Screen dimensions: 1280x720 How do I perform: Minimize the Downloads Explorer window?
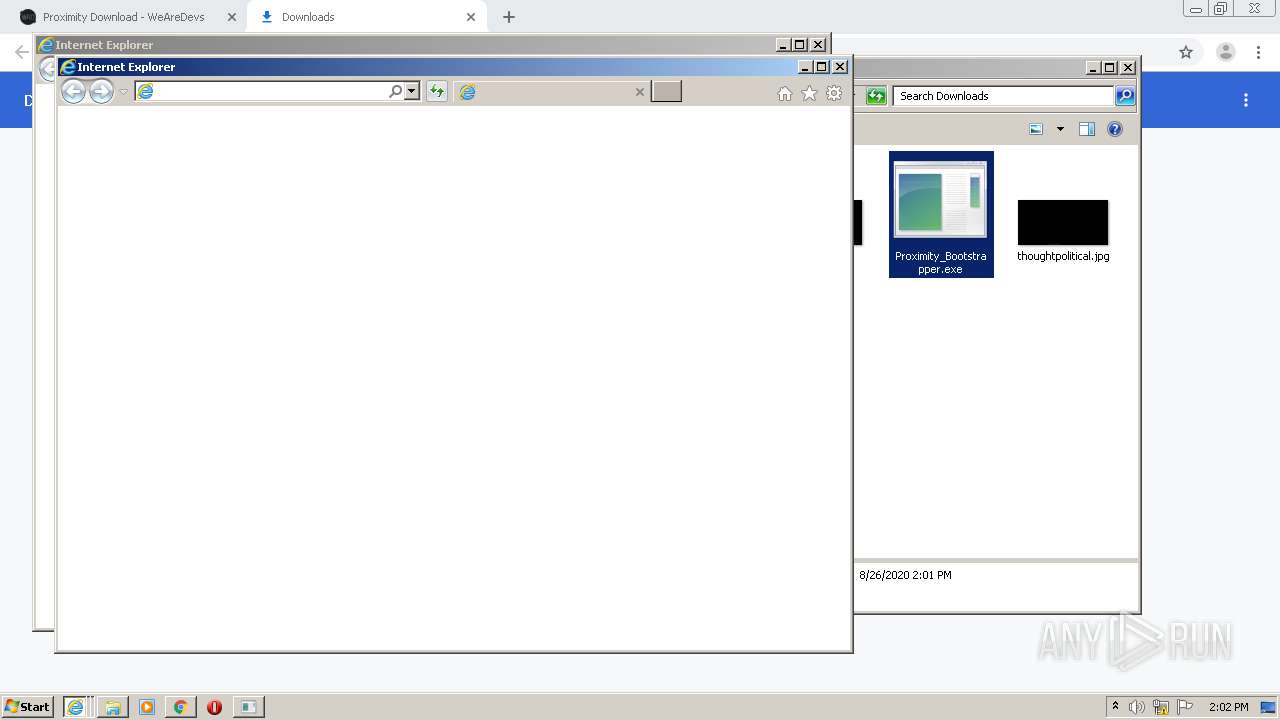(x=1093, y=68)
